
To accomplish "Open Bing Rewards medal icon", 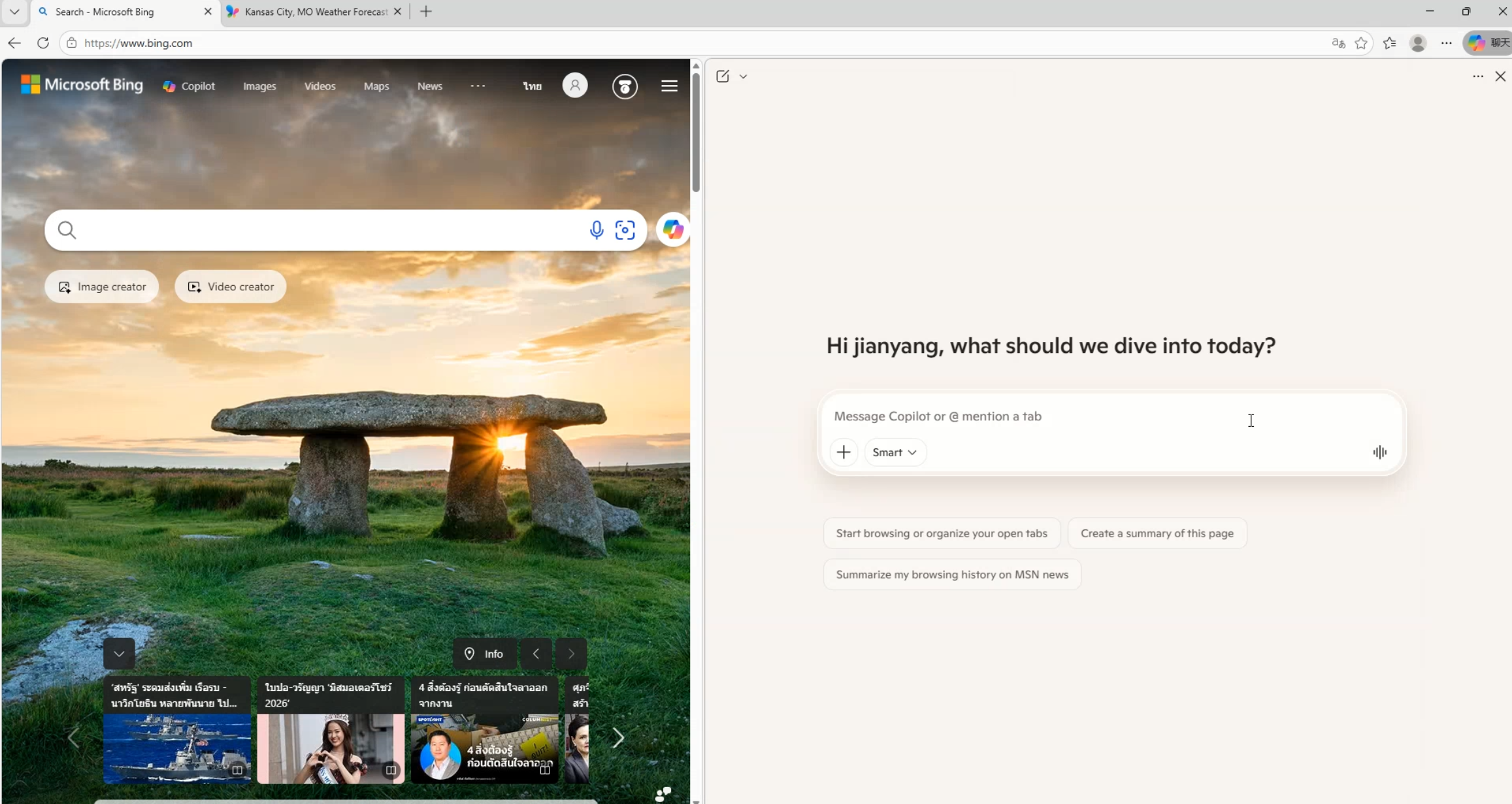I will pyautogui.click(x=625, y=86).
